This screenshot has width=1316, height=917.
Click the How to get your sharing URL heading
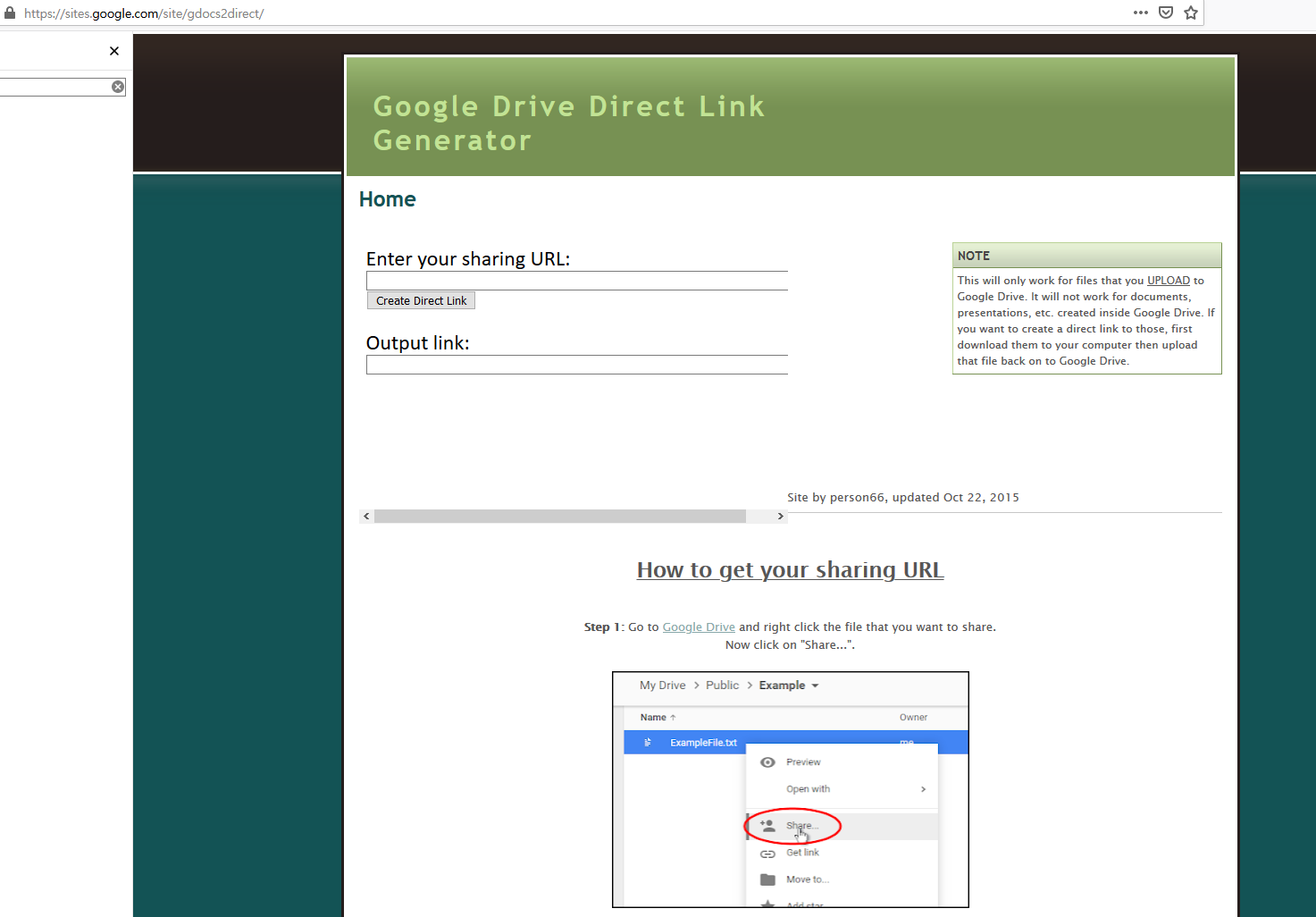pyautogui.click(x=790, y=570)
